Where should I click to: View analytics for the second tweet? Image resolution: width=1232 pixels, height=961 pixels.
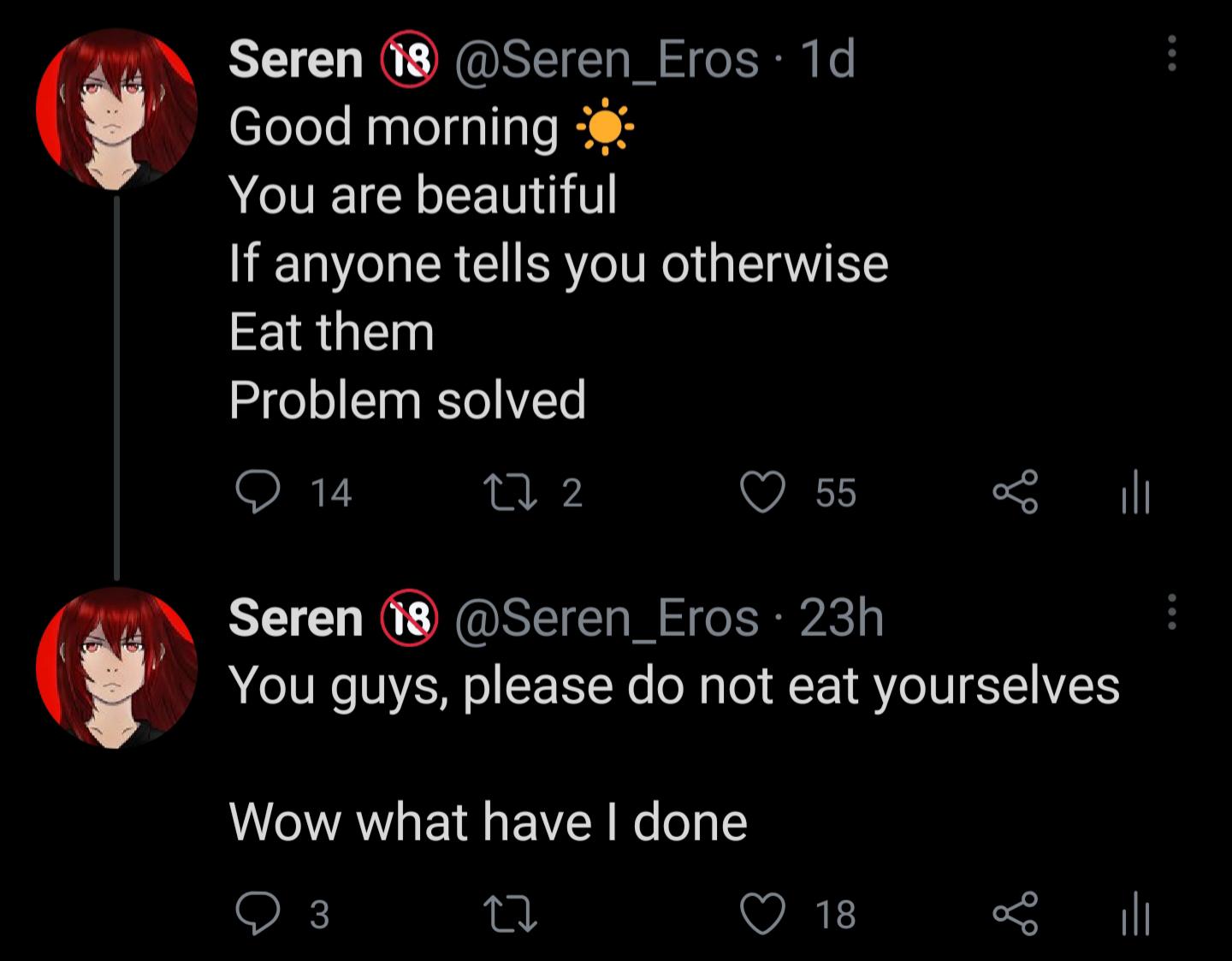coord(1134,914)
